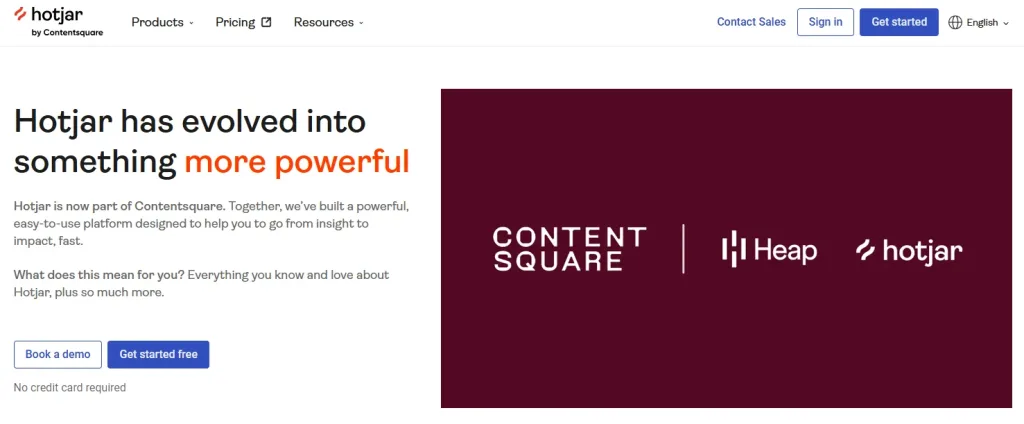1024x424 pixels.
Task: Click 'by Contentsquare' under the logo
Action: (67, 33)
